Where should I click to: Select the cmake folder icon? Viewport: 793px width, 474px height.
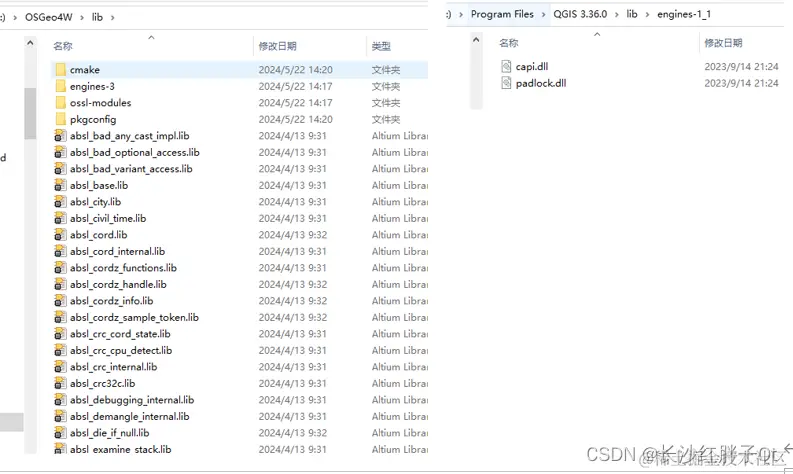(61, 69)
